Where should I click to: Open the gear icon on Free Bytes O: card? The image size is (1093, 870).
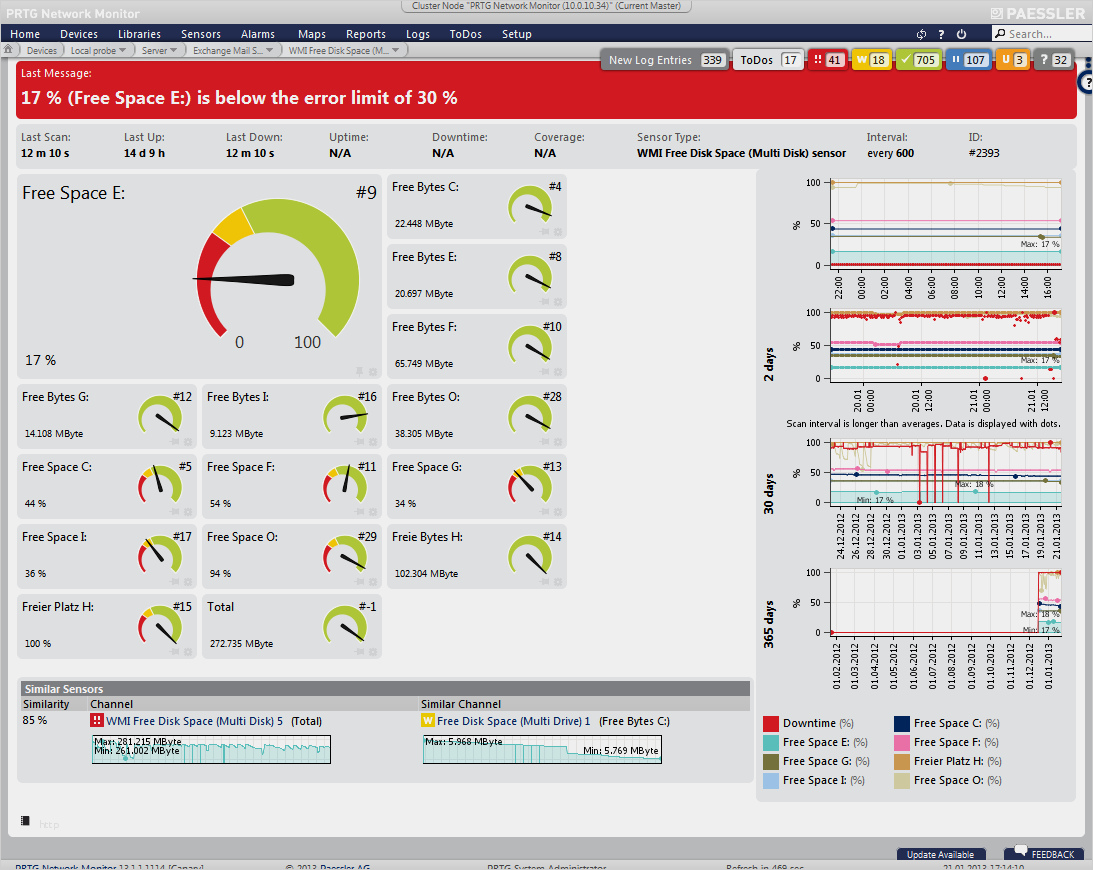(558, 441)
